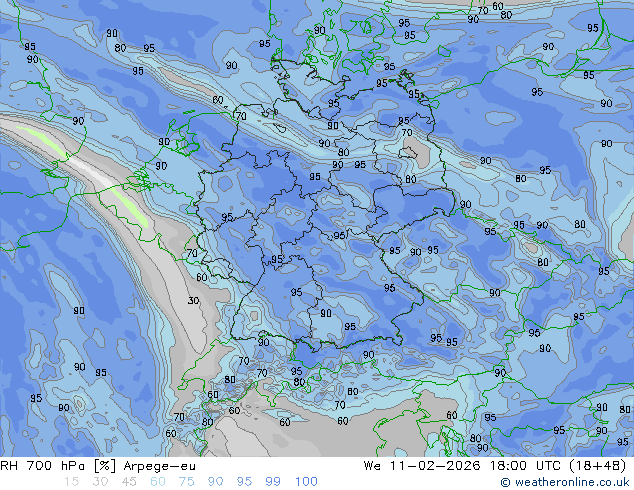
Task: Select legend value 45 in the colour scale
Action: (129, 482)
